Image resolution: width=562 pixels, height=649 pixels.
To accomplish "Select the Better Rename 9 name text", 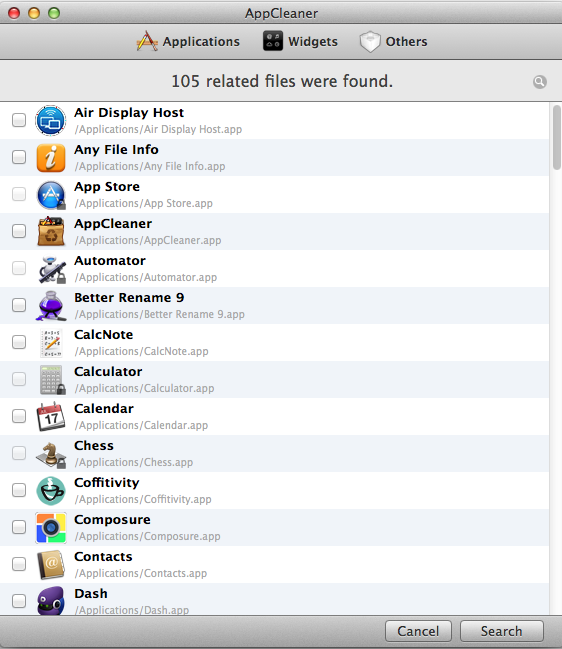I will [x=129, y=298].
